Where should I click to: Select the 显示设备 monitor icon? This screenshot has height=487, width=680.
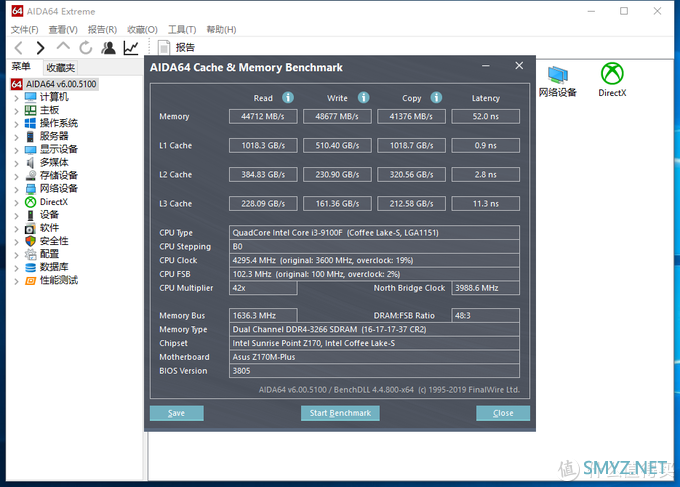click(x=30, y=150)
